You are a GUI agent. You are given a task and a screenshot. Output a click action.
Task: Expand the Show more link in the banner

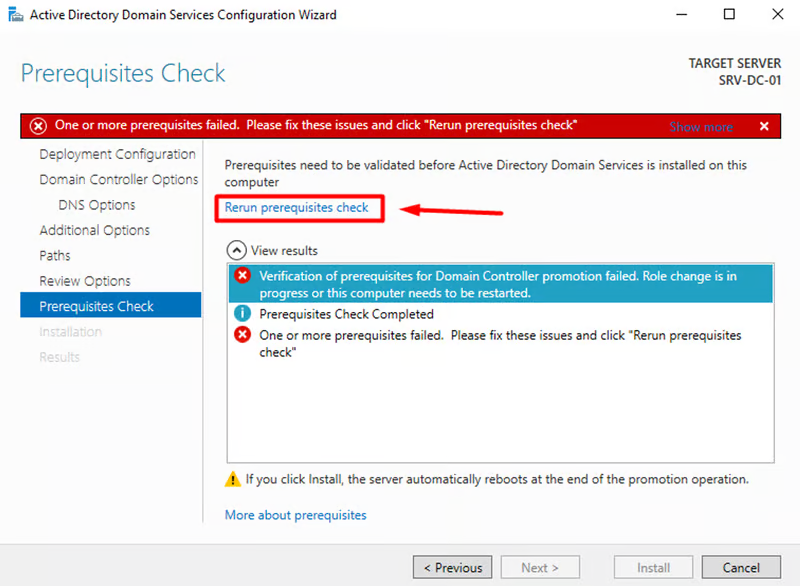(701, 127)
